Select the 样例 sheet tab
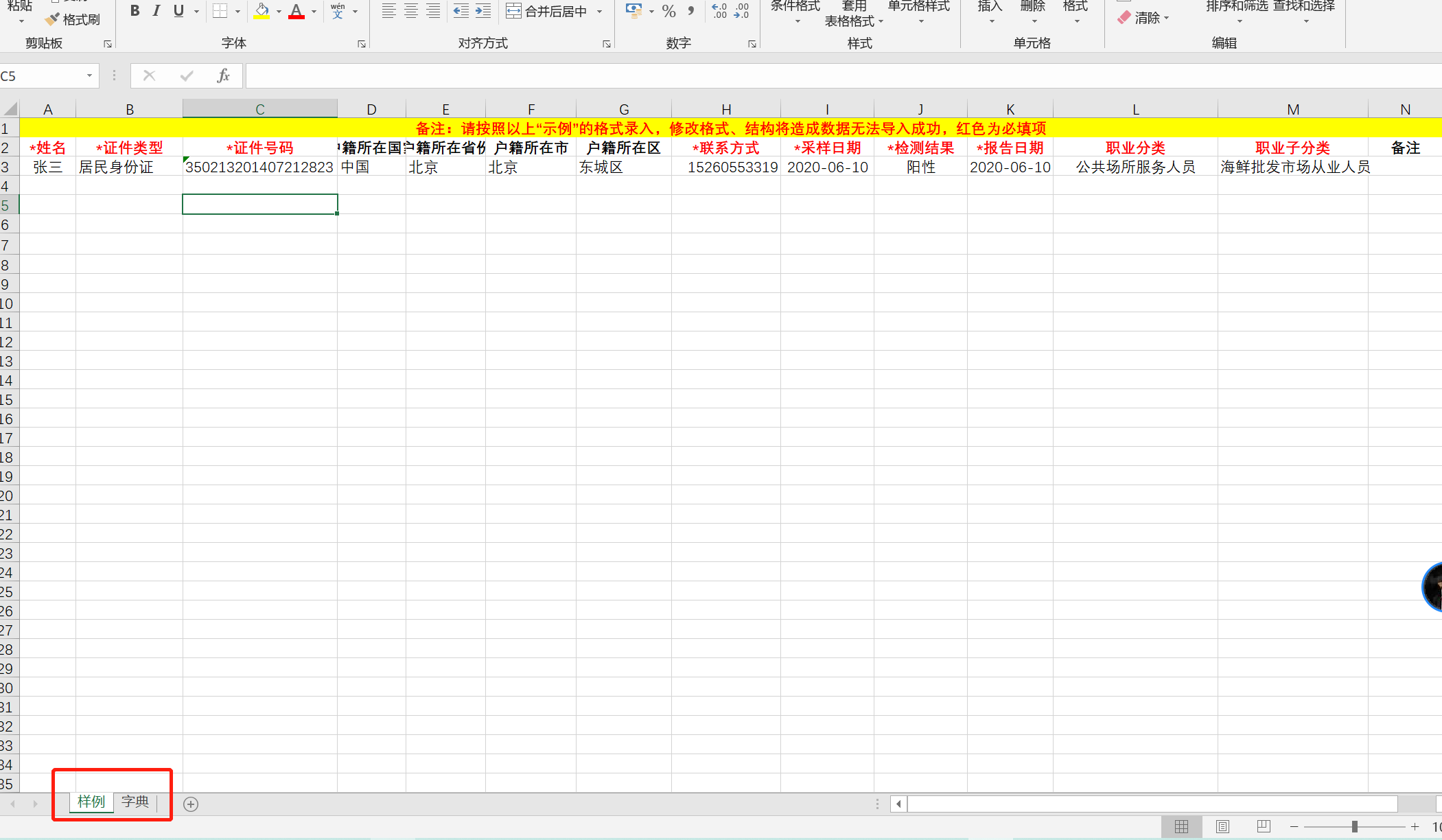 click(x=91, y=802)
